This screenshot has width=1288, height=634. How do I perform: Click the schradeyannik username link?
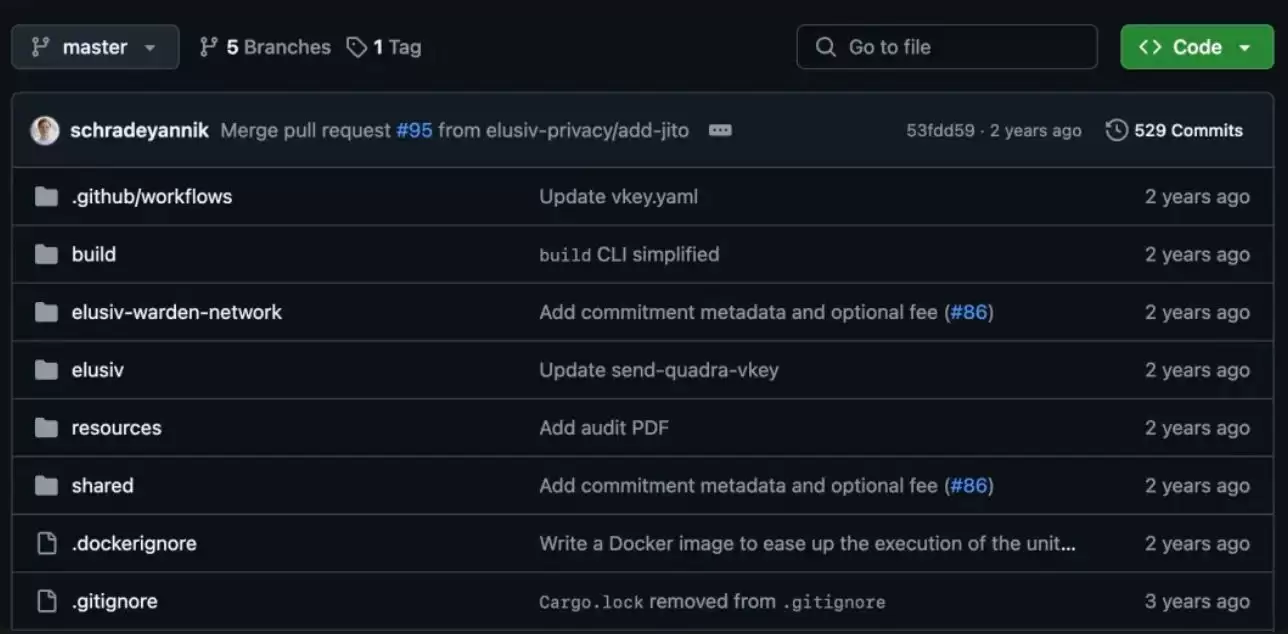point(139,130)
